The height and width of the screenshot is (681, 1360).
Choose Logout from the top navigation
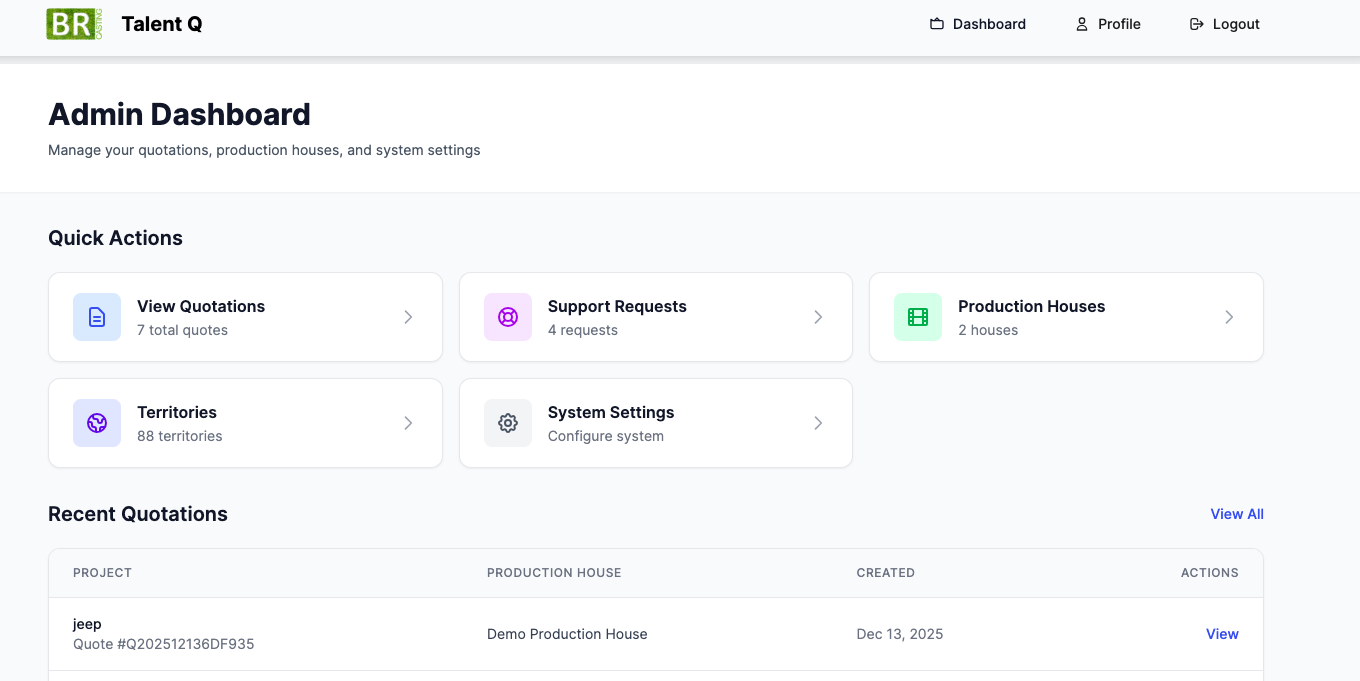point(1224,24)
